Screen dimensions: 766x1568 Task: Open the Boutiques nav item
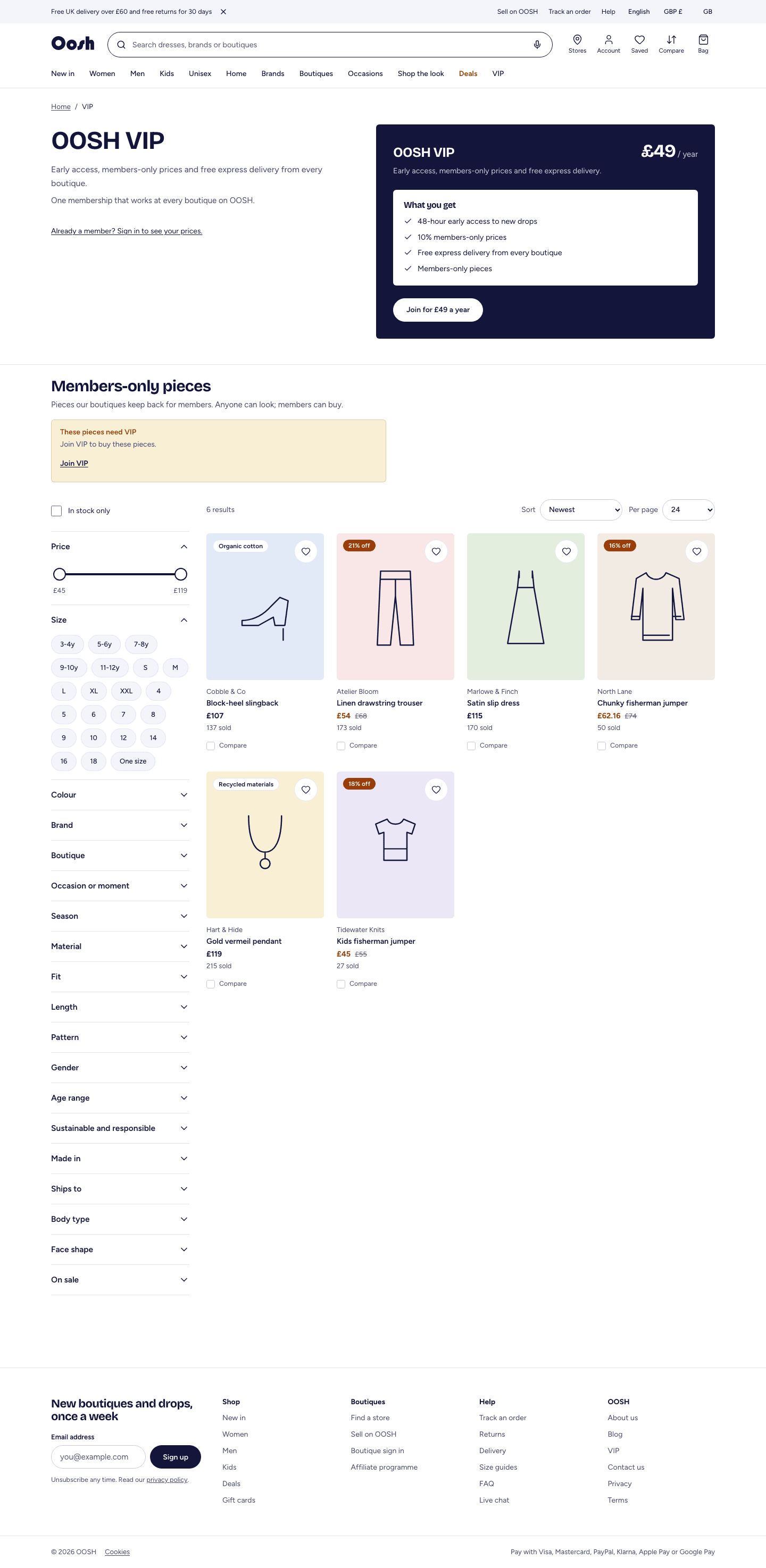pos(316,74)
